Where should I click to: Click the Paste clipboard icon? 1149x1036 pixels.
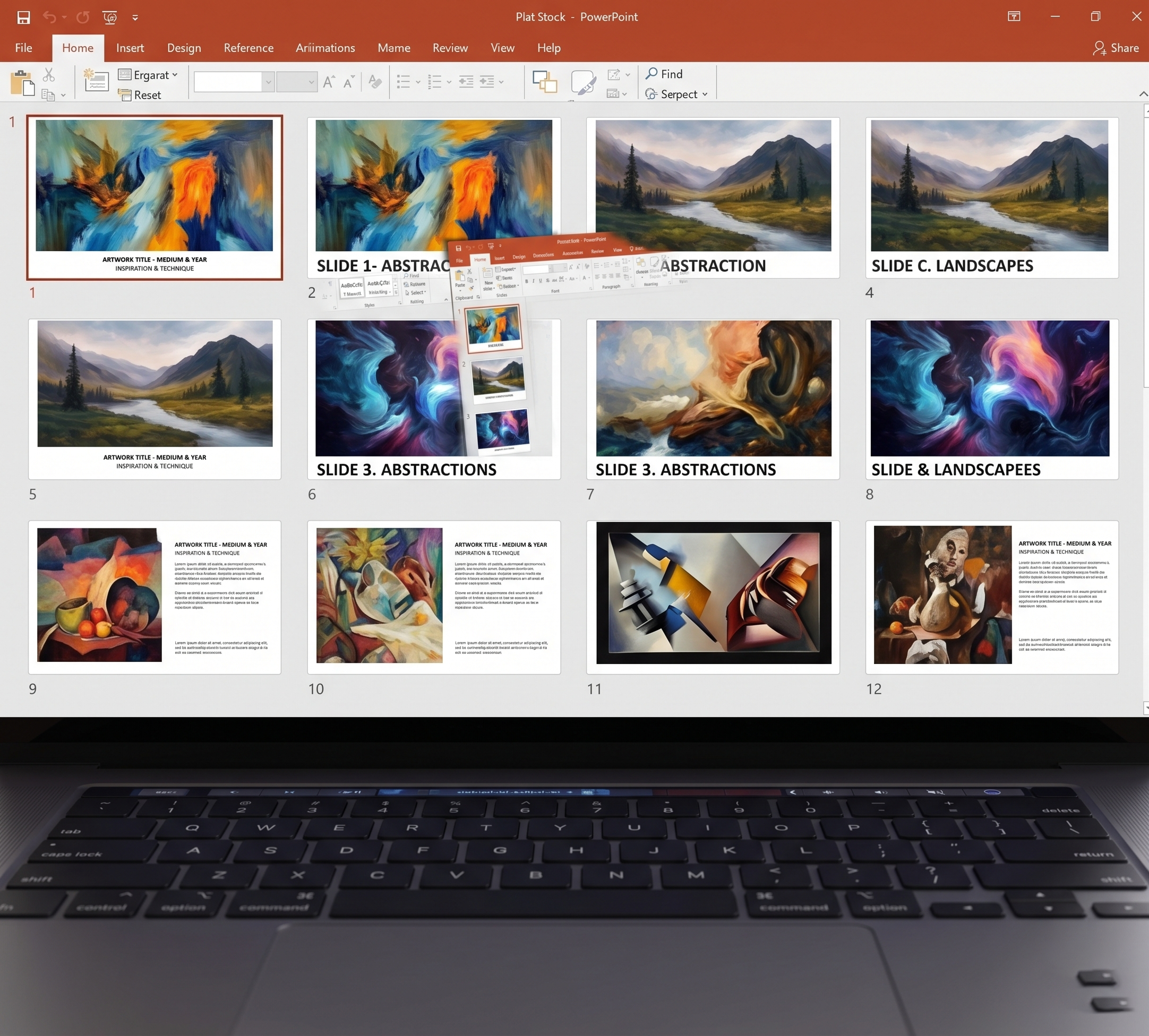click(x=22, y=83)
